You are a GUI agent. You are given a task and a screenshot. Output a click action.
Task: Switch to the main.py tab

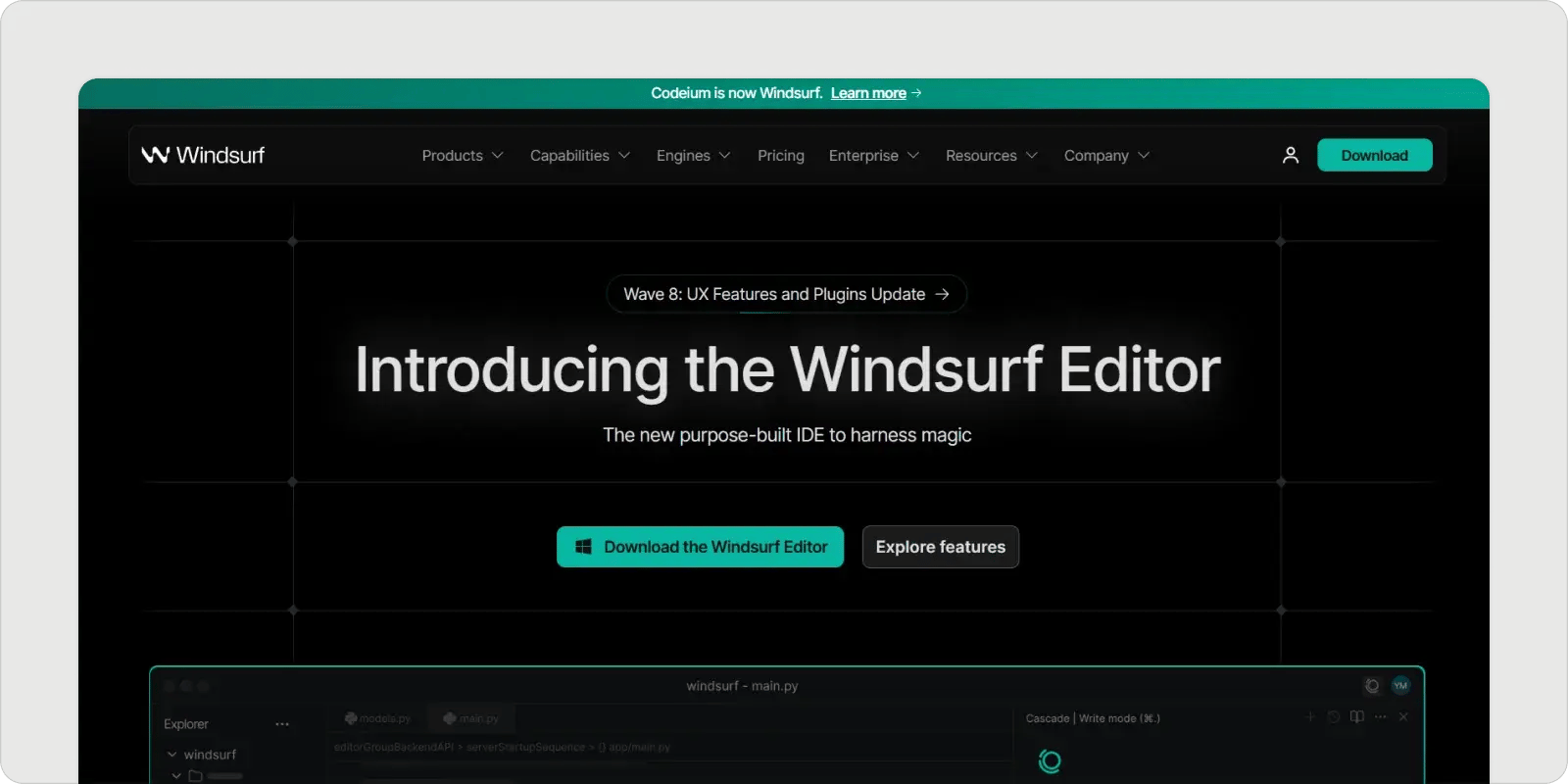click(x=471, y=718)
